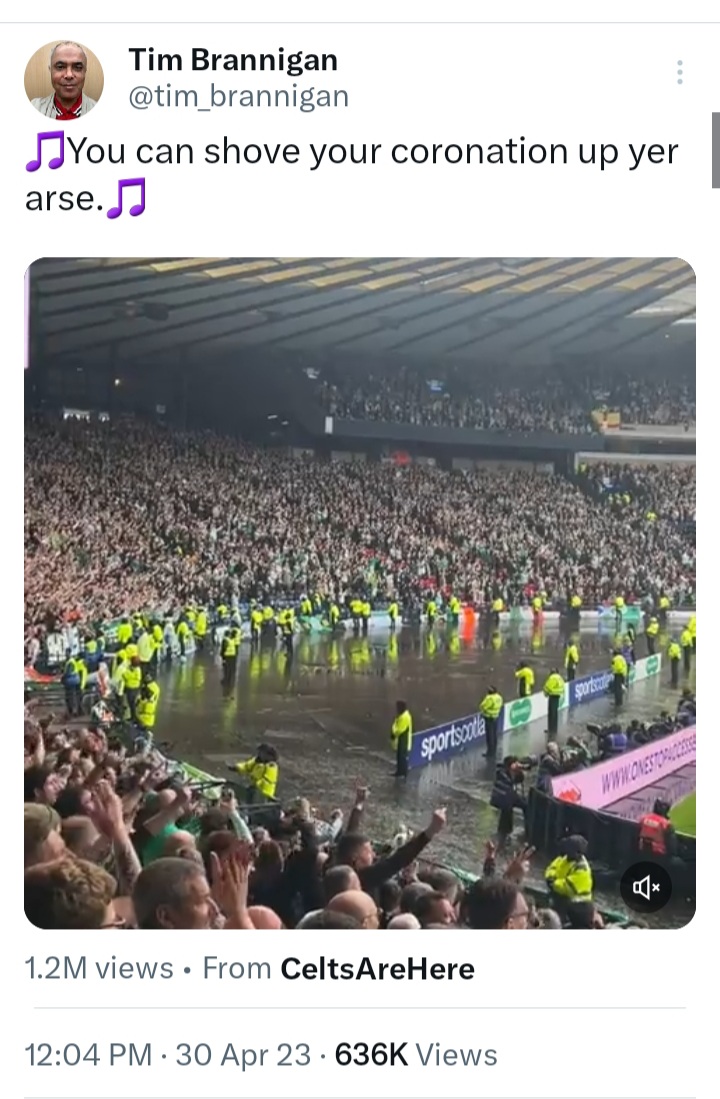Tap the tweet text about coronation
The height and width of the screenshot is (1099, 720).
[351, 175]
